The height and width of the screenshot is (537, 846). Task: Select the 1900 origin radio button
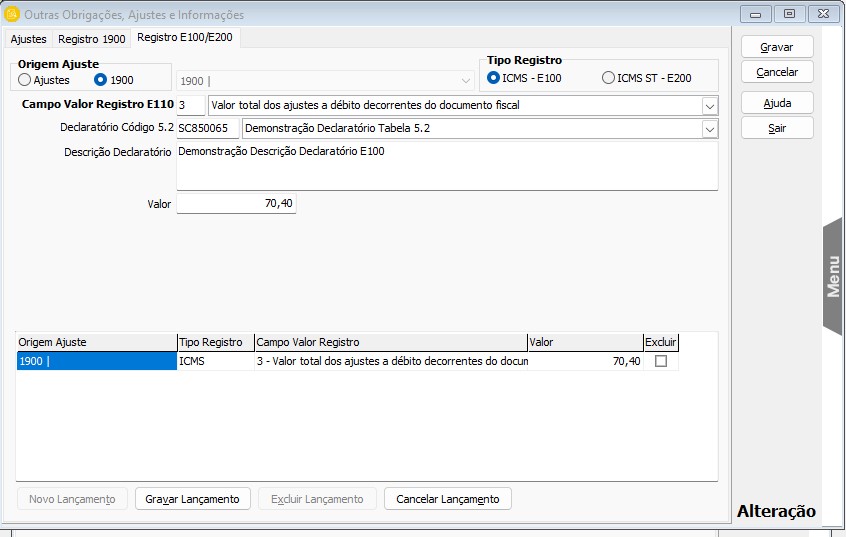click(100, 80)
